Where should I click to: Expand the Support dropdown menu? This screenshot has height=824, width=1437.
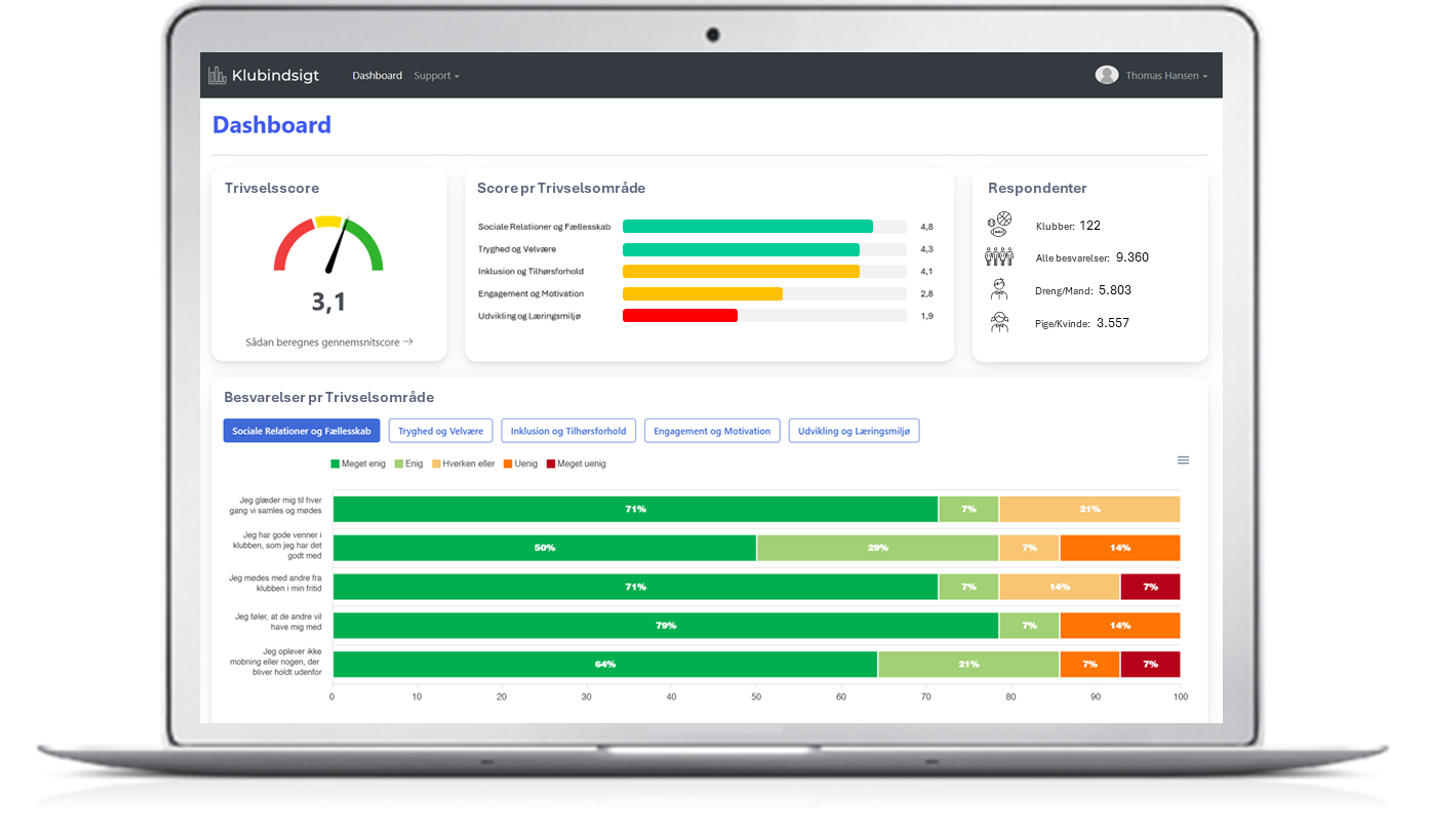point(436,76)
